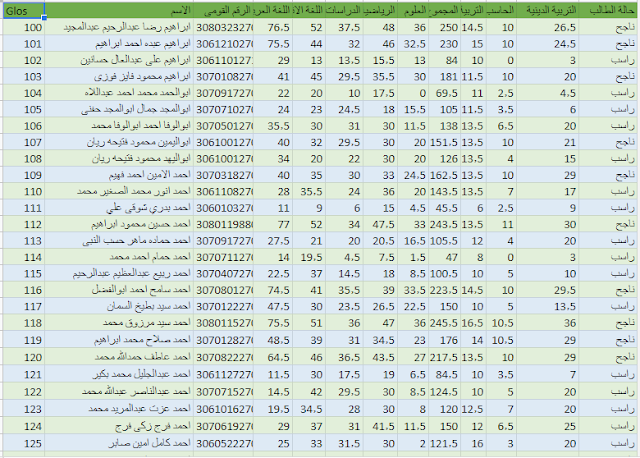This screenshot has height=458, width=640.
Task: Select the cell with number 101
Action: pos(24,44)
